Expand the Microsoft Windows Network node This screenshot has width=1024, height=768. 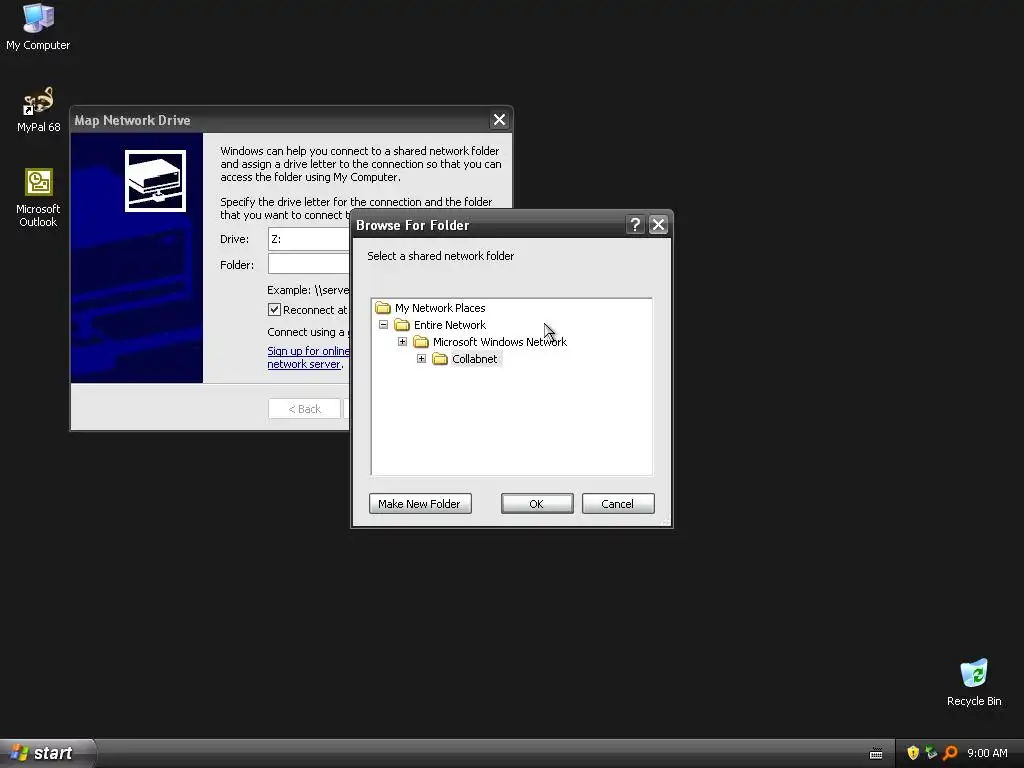[402, 342]
